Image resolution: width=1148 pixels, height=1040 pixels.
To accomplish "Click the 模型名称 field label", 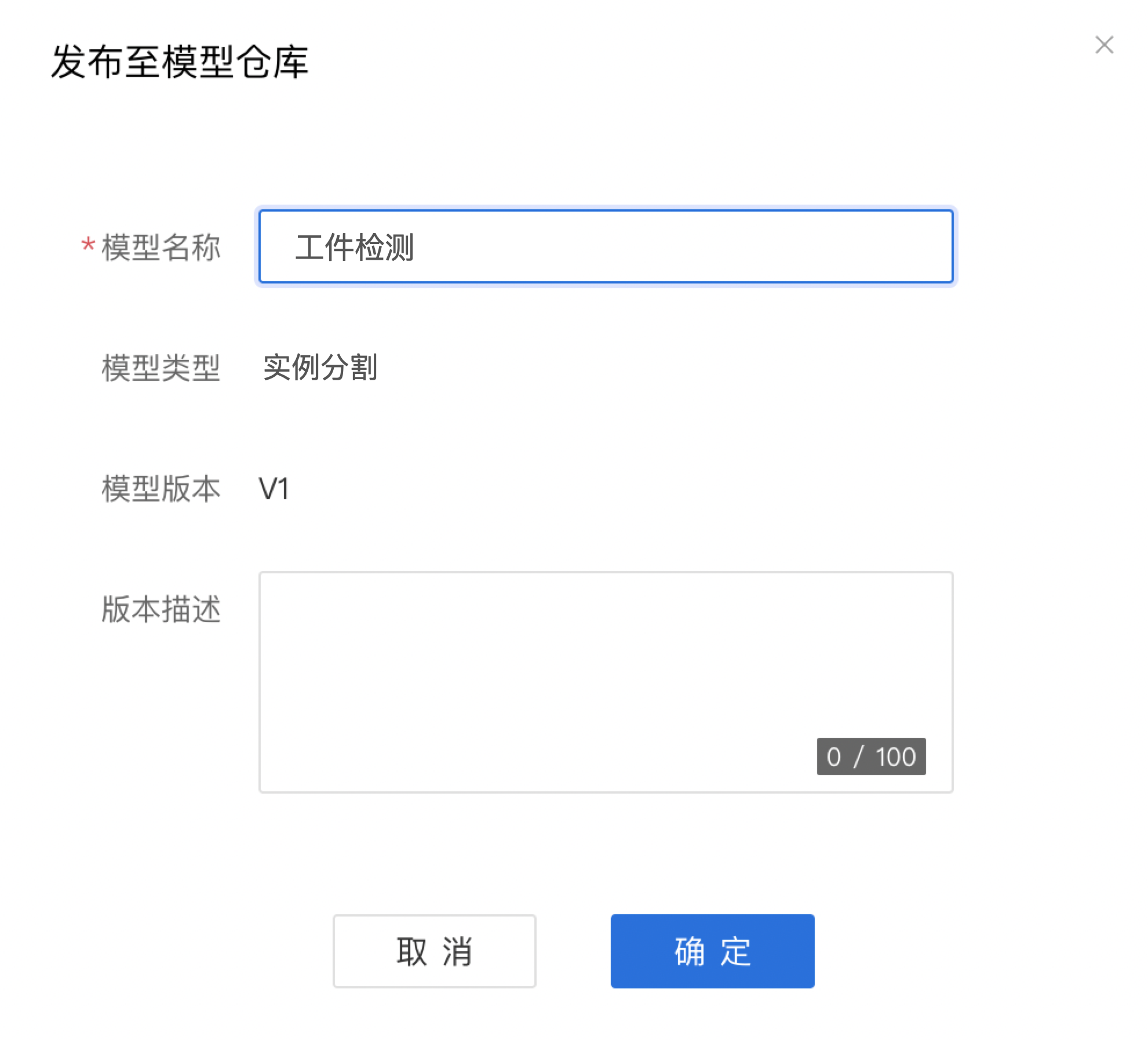I will [161, 248].
